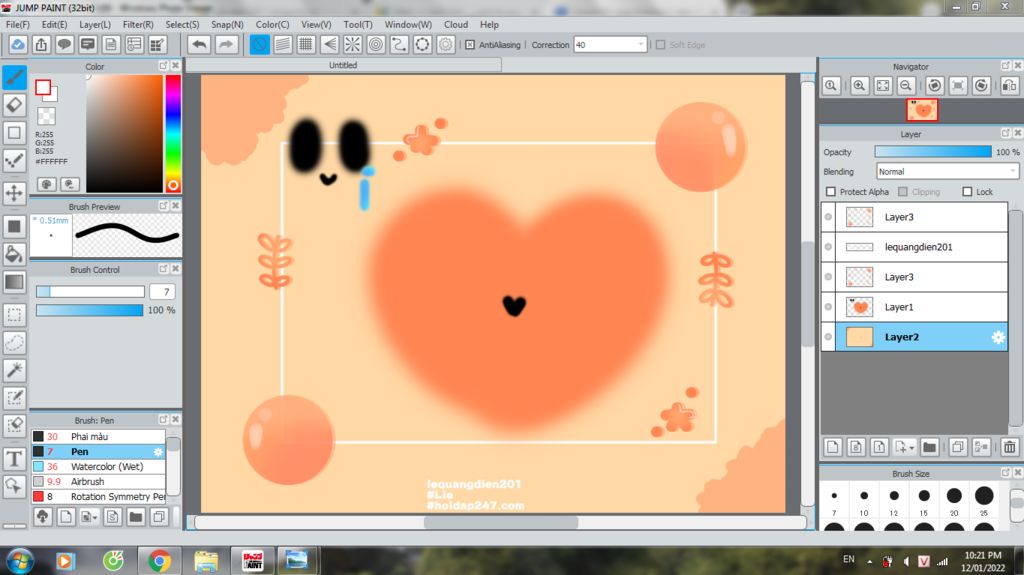Screen dimensions: 1024x575
Task: Select the Magic Wand tool
Action: (14, 370)
